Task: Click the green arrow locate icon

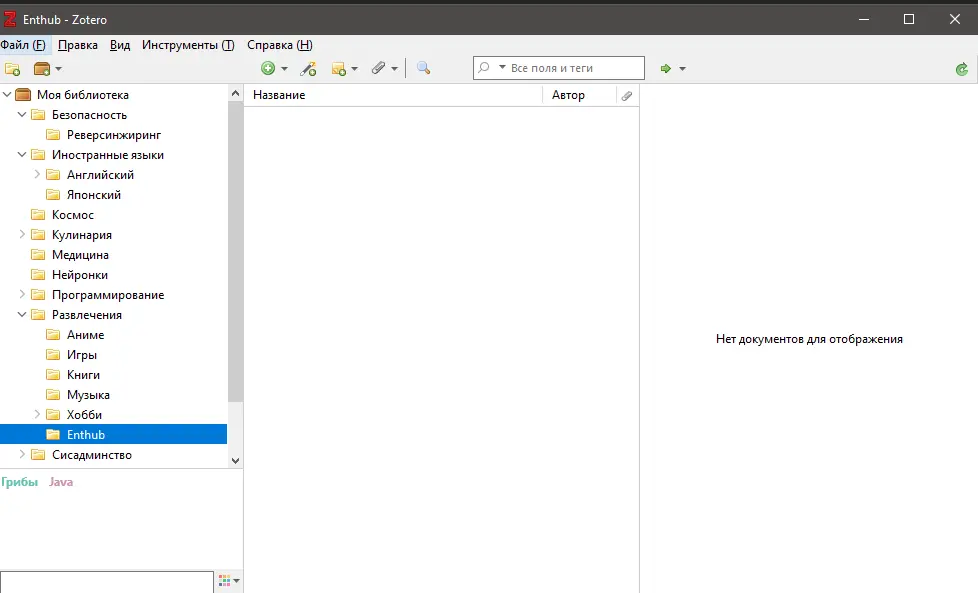Action: pos(666,69)
